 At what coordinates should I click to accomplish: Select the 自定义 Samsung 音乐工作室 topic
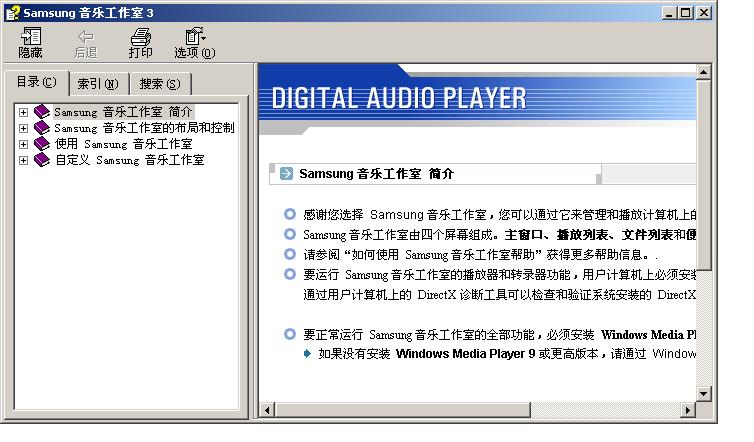pyautogui.click(x=130, y=160)
